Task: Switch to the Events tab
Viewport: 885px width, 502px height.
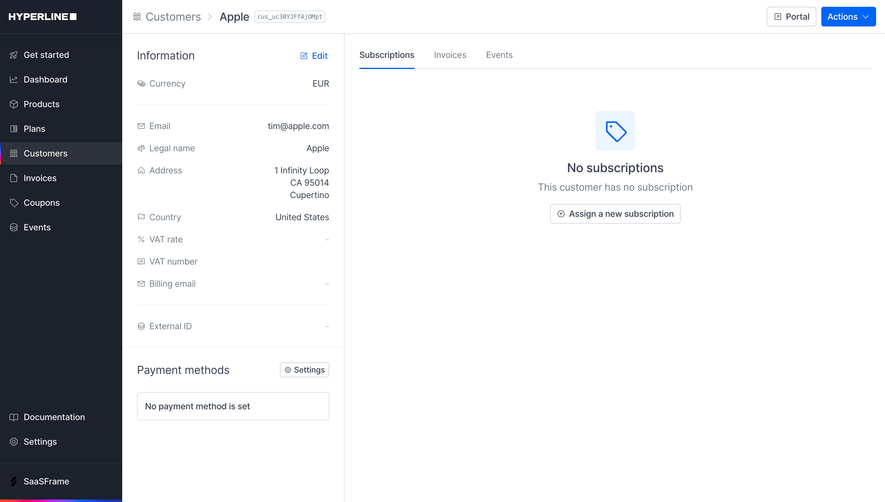Action: pos(499,55)
